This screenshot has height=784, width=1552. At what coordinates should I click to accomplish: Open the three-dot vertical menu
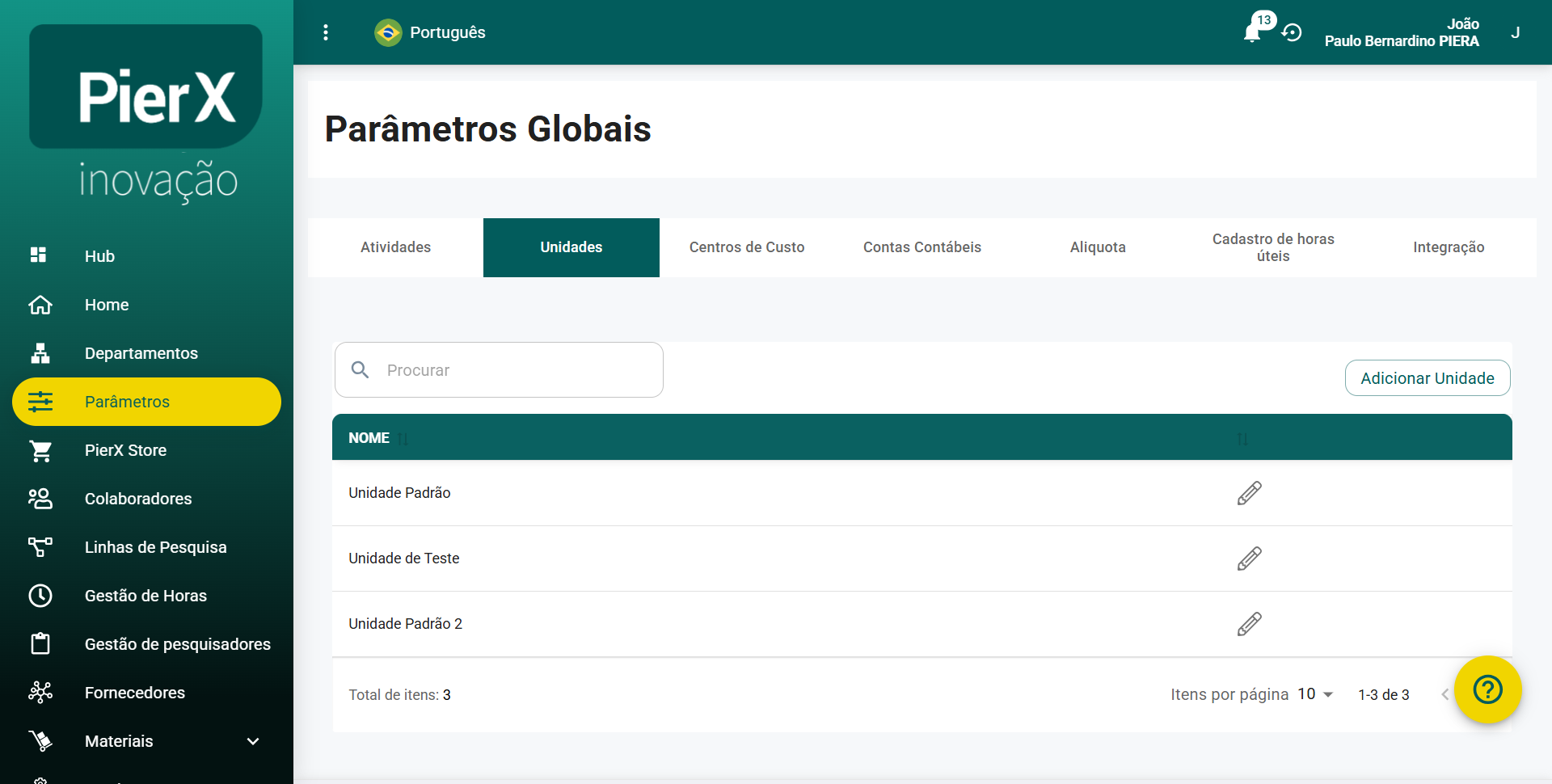(x=326, y=32)
